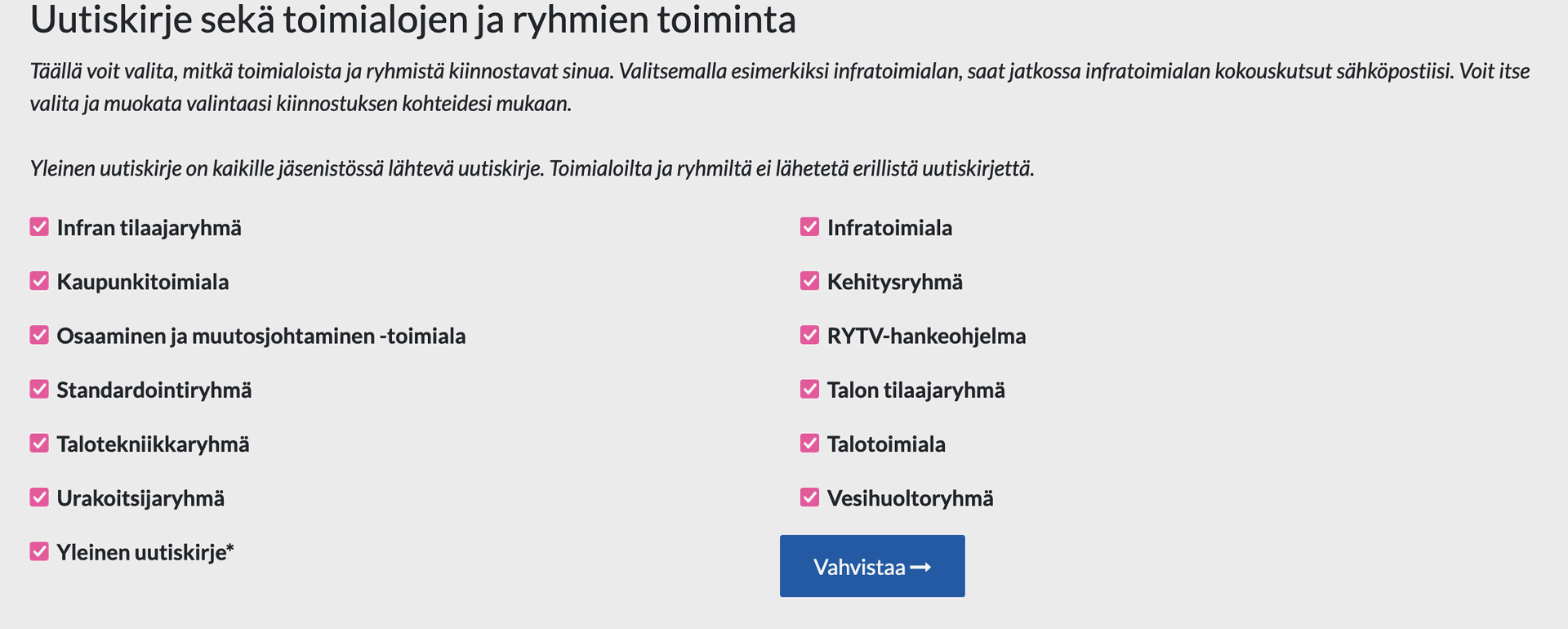Toggle the Kehitysryhmä checkbox
Viewport: 1568px width, 629px height.
pyautogui.click(x=809, y=281)
